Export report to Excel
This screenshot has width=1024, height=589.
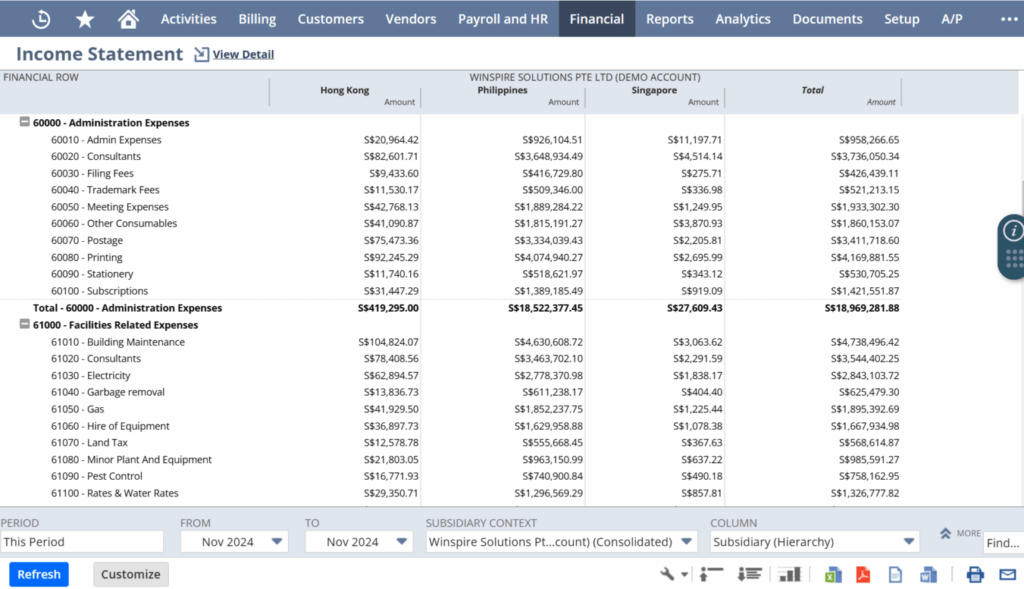pos(832,574)
